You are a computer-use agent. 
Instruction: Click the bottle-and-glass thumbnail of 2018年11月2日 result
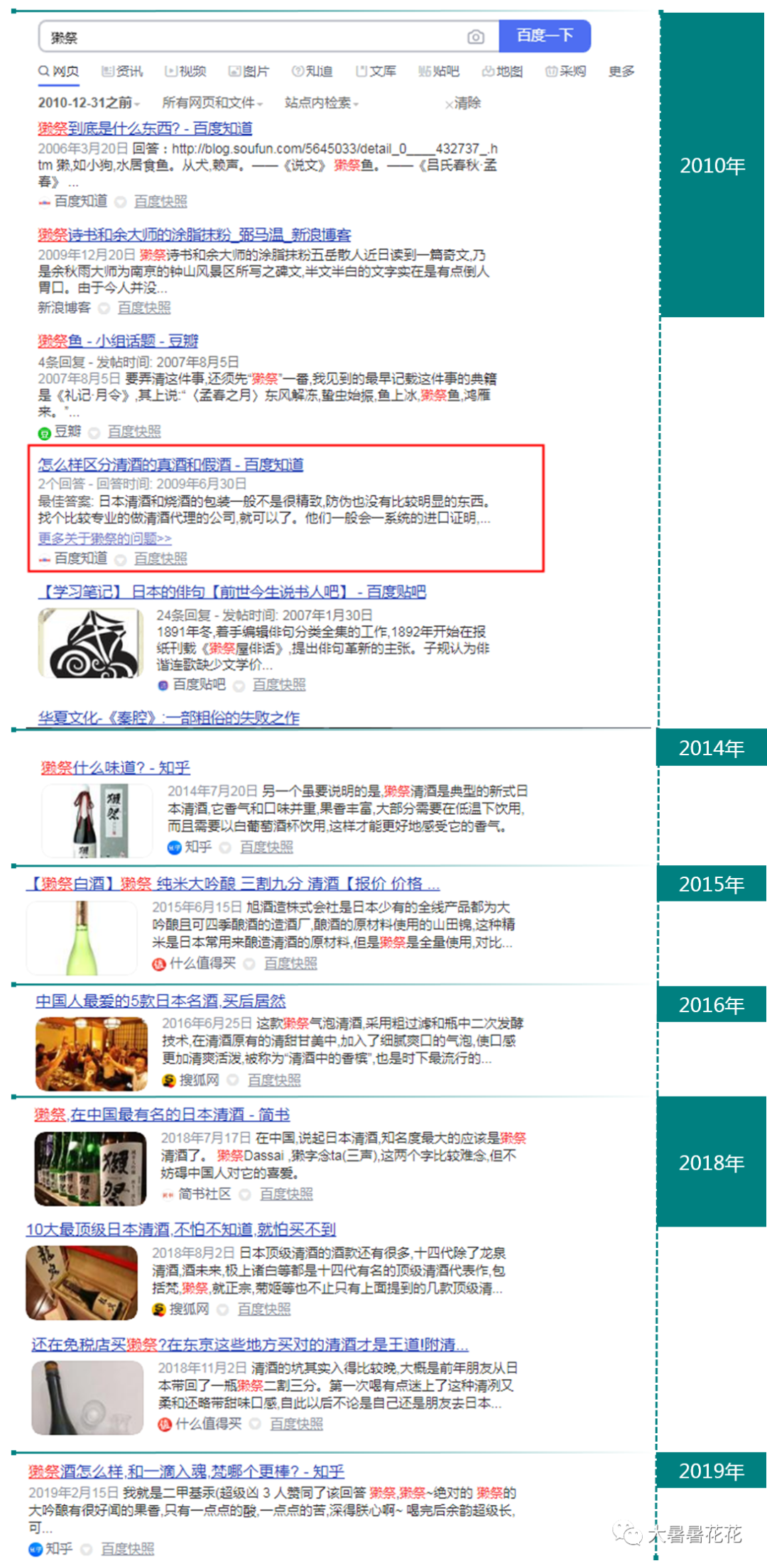(x=87, y=1398)
